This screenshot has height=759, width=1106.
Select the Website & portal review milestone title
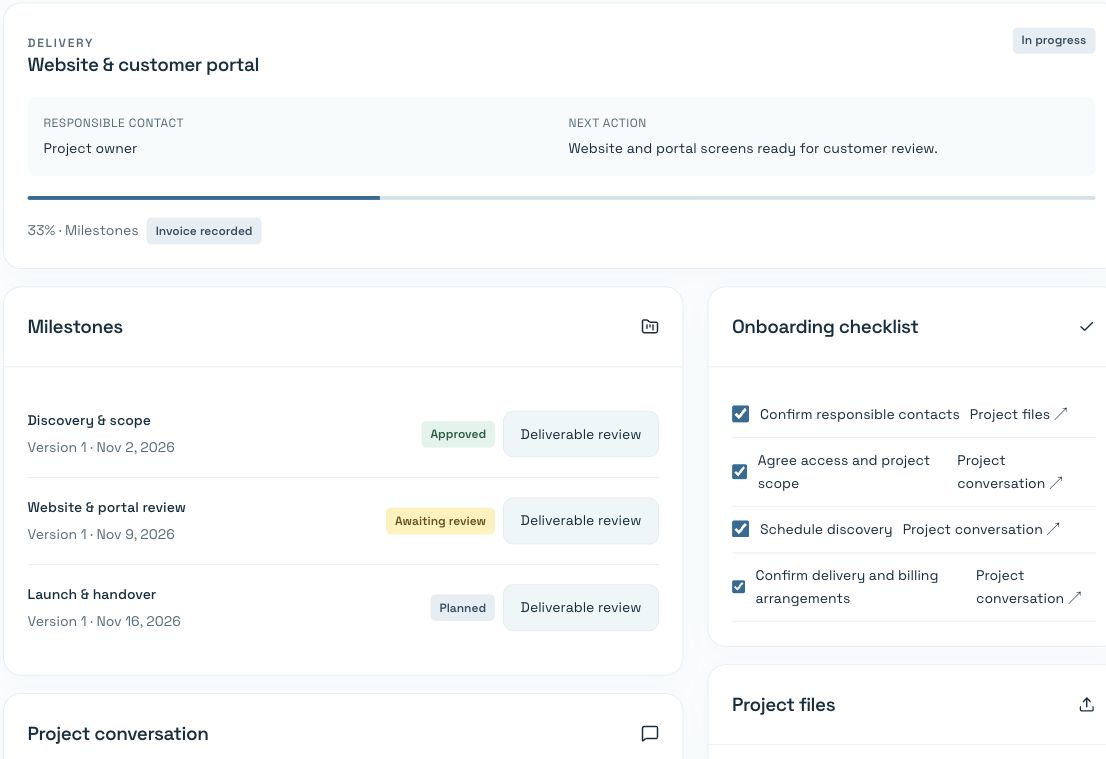[x=107, y=507]
